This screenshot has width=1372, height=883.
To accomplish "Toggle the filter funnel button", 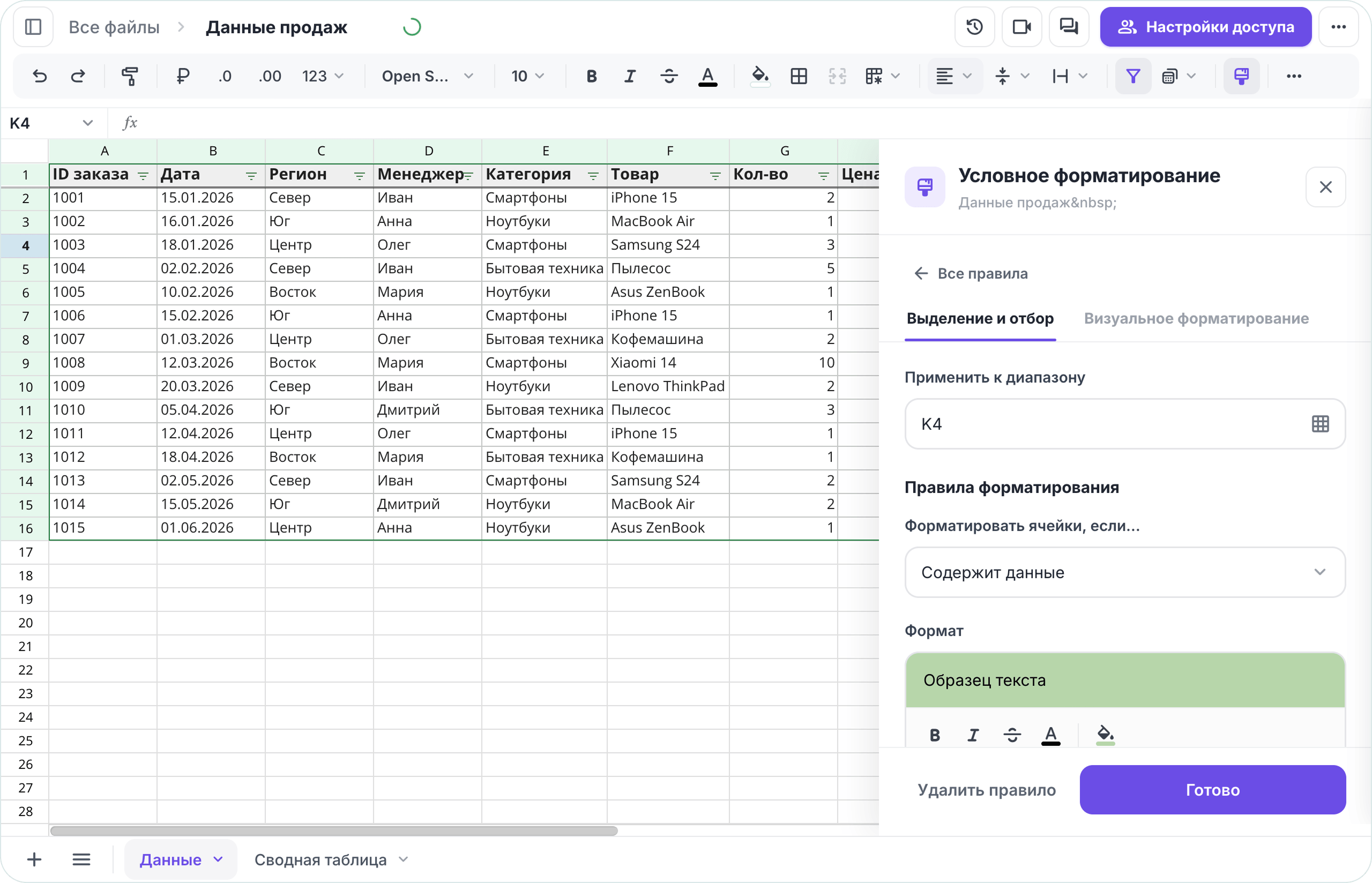I will pyautogui.click(x=1132, y=76).
